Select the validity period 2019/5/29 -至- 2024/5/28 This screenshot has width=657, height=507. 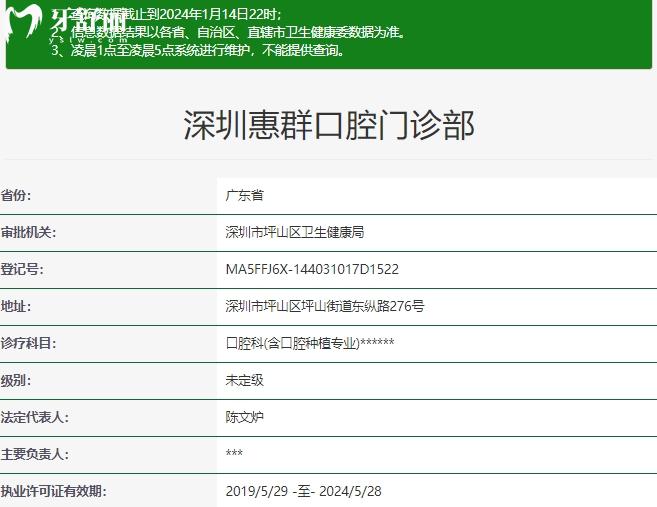(303, 491)
